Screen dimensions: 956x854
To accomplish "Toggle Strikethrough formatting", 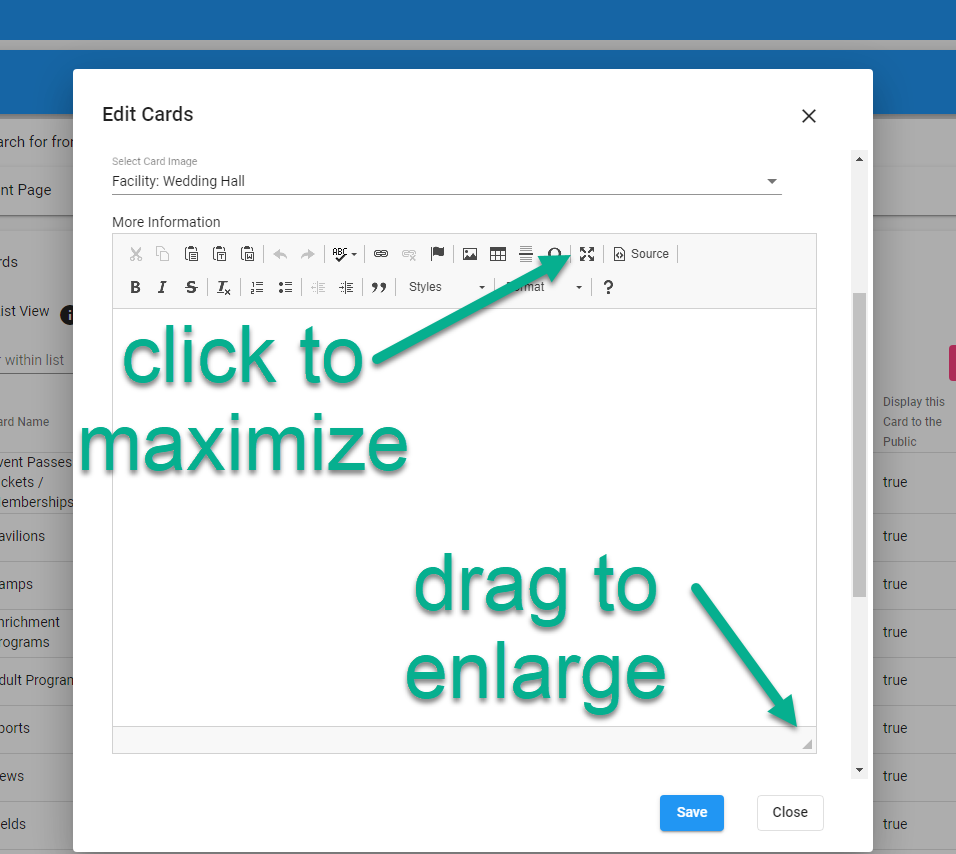I will tap(191, 287).
